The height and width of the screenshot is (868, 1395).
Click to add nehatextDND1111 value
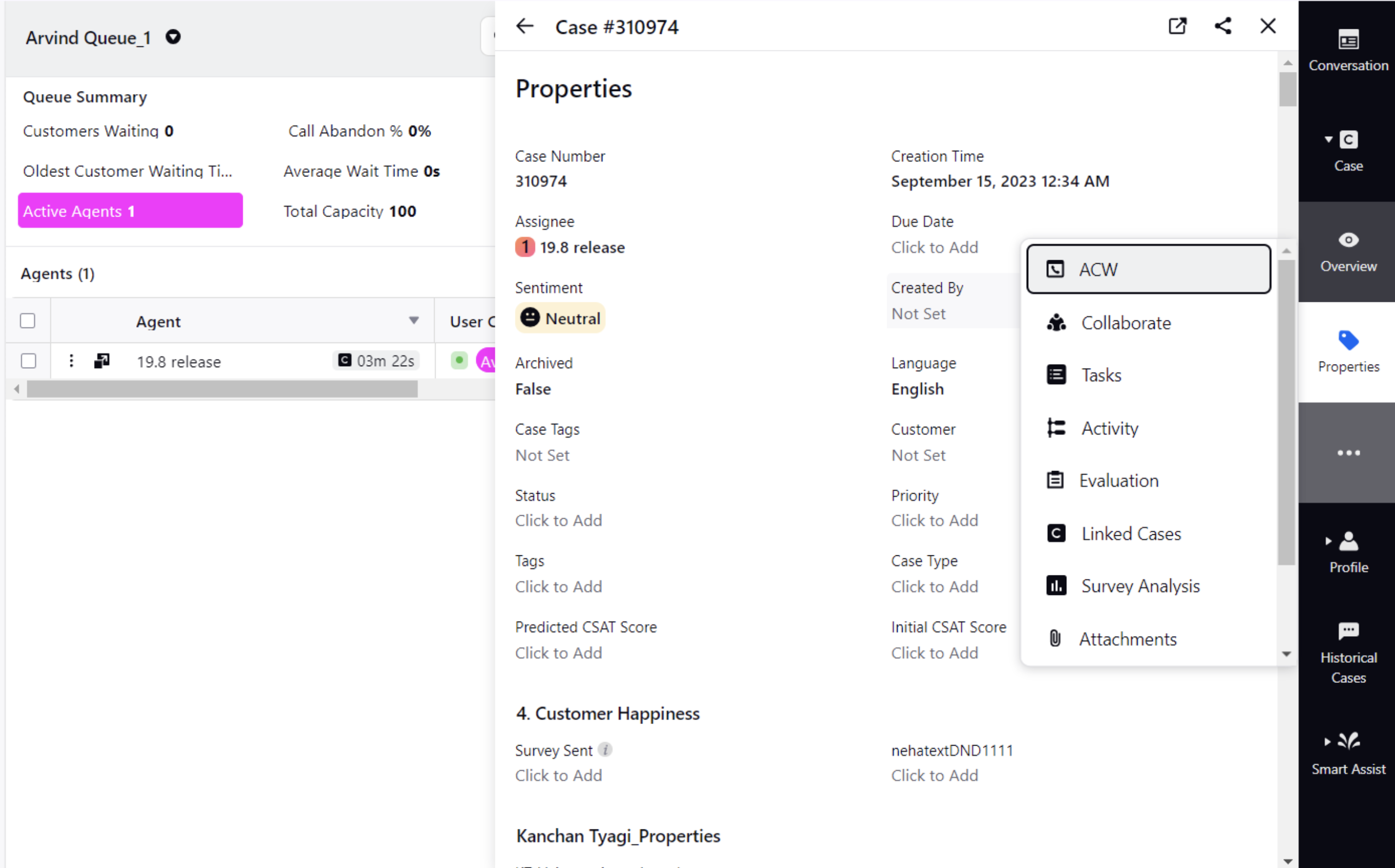click(x=935, y=775)
